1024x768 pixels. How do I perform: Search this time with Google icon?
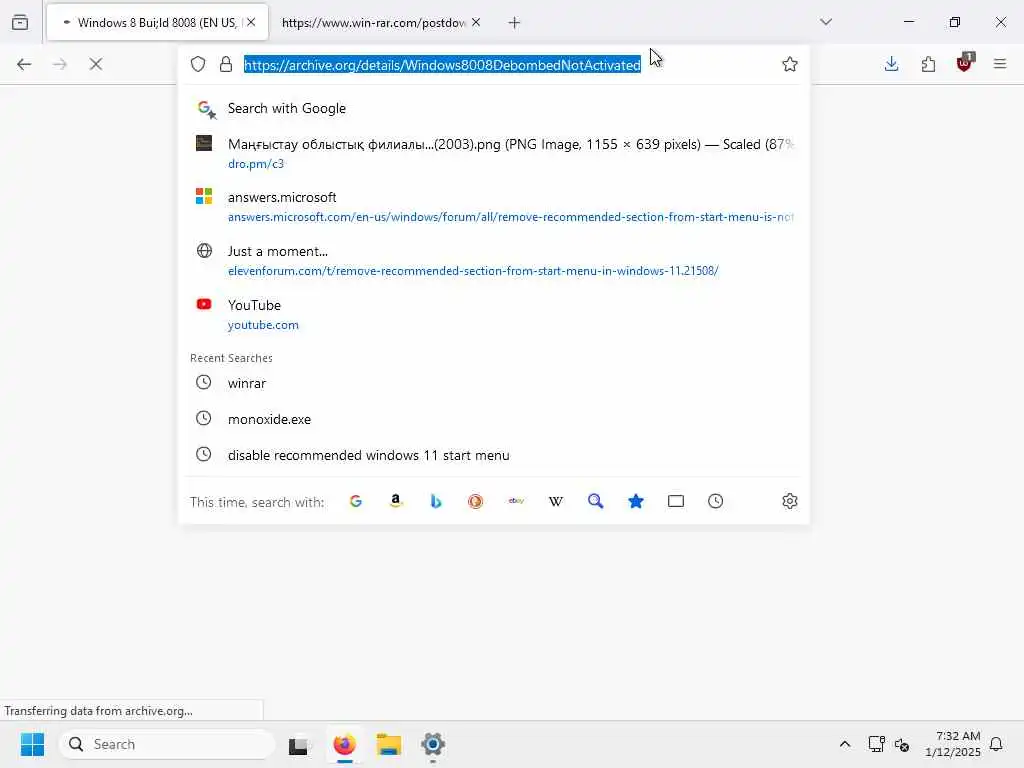[x=356, y=501]
